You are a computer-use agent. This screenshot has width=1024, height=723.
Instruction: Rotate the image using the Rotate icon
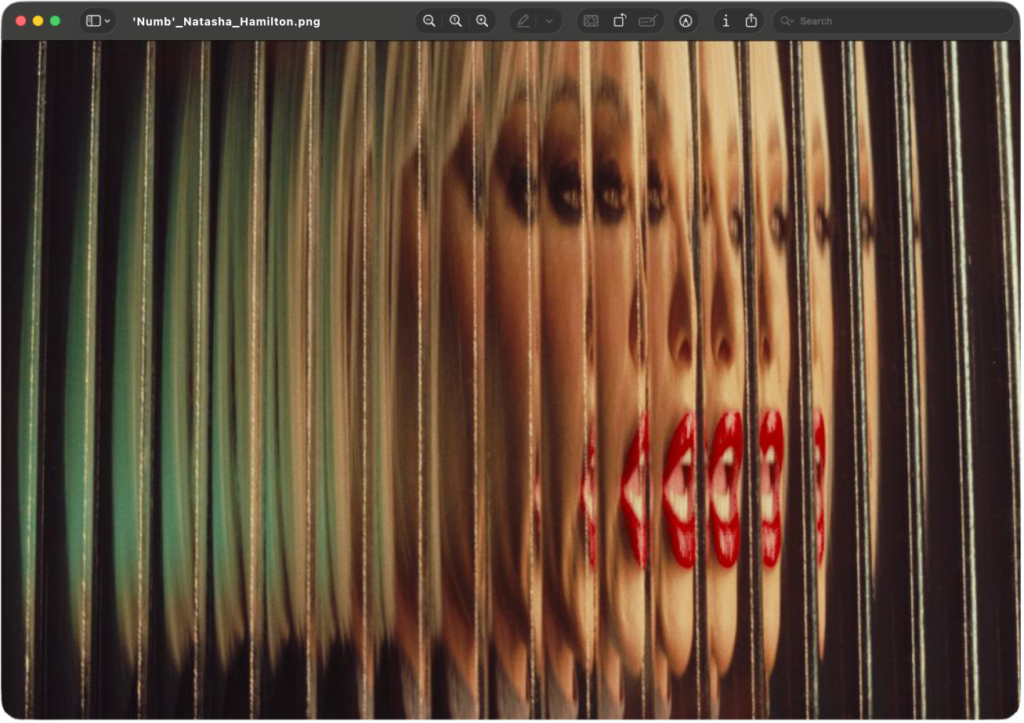pyautogui.click(x=619, y=21)
